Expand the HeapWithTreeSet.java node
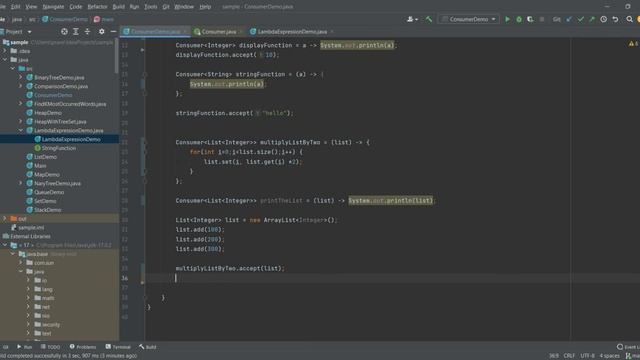 (20, 121)
